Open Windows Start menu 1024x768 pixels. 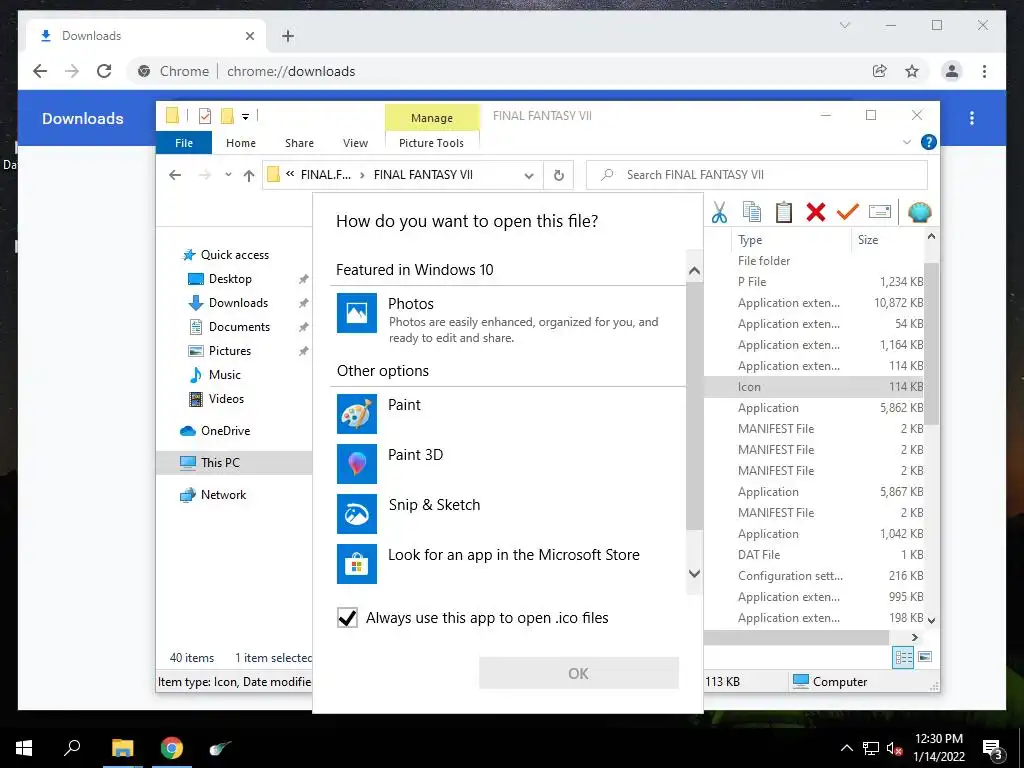tap(24, 748)
